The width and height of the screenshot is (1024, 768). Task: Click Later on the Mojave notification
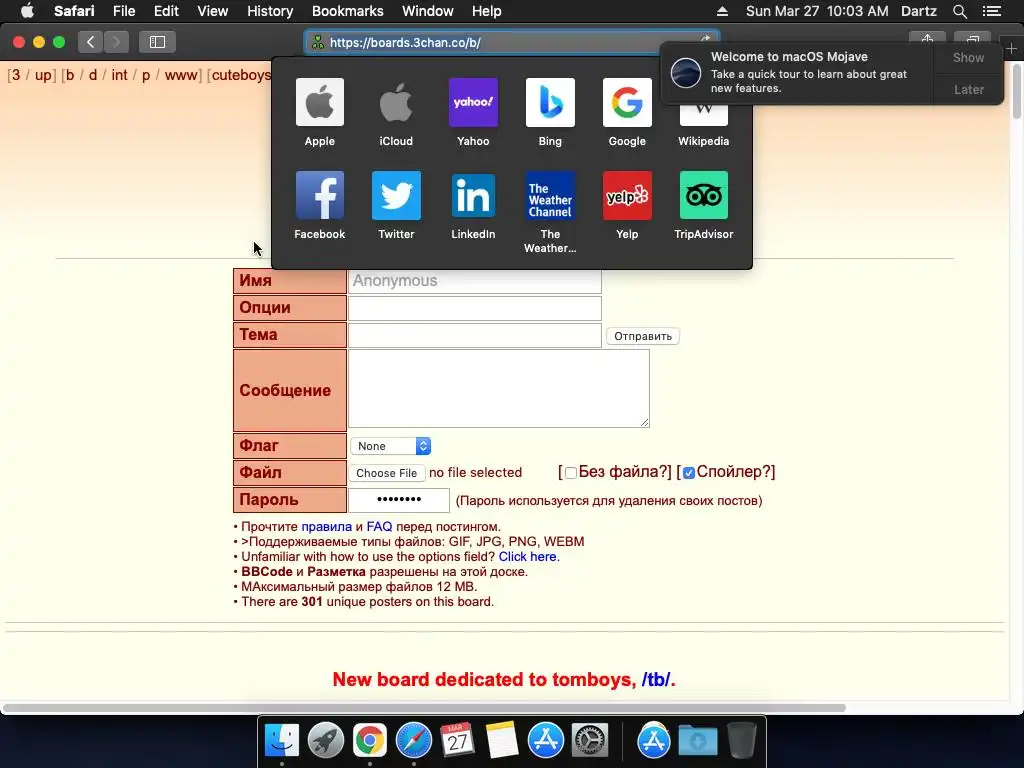[968, 89]
